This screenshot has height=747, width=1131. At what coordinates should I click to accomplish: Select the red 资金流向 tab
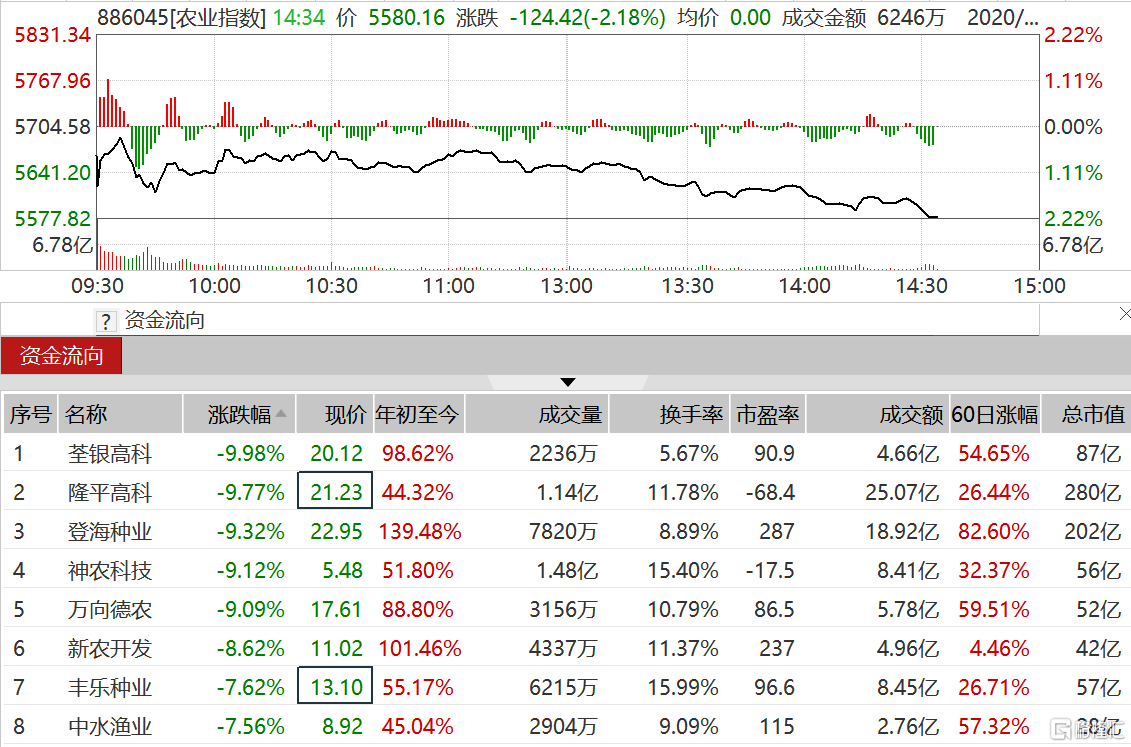click(x=61, y=355)
